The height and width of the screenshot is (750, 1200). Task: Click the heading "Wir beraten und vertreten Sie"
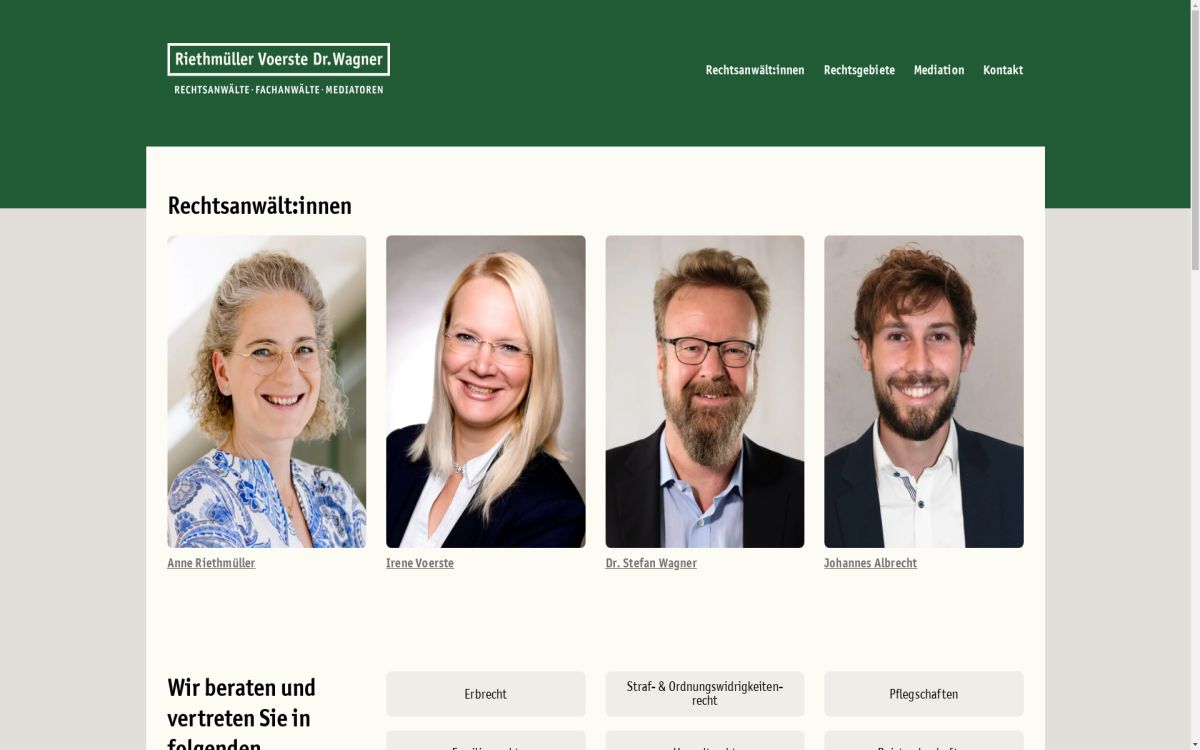241,703
